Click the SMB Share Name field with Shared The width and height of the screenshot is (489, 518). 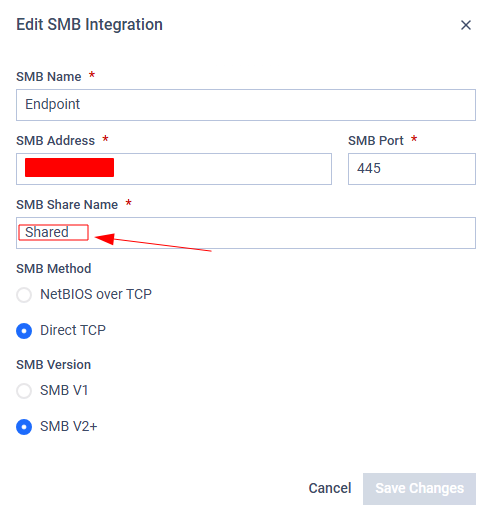point(246,233)
